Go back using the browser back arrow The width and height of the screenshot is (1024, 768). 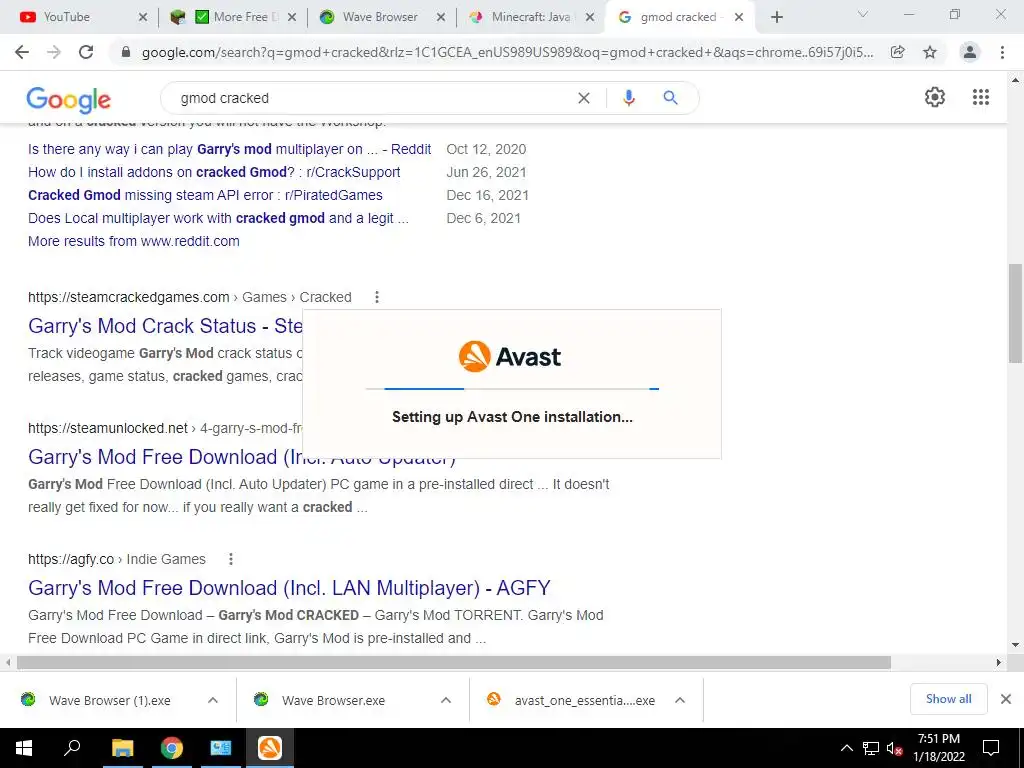(x=22, y=52)
